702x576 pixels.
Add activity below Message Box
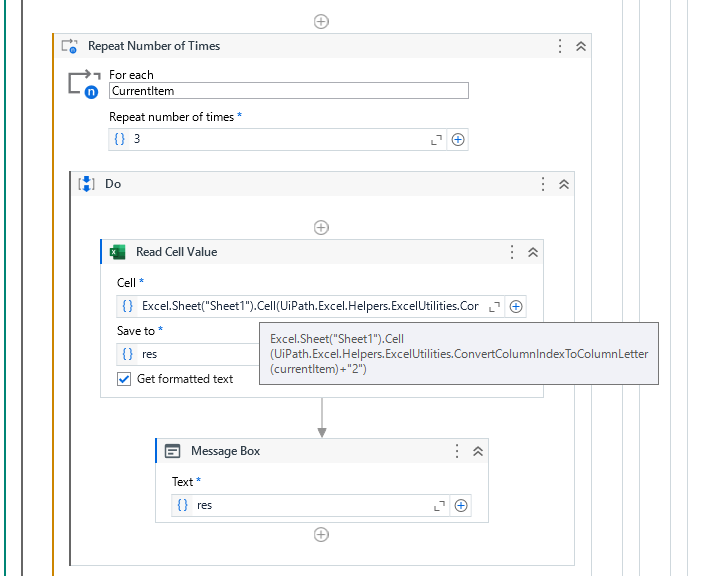[321, 534]
